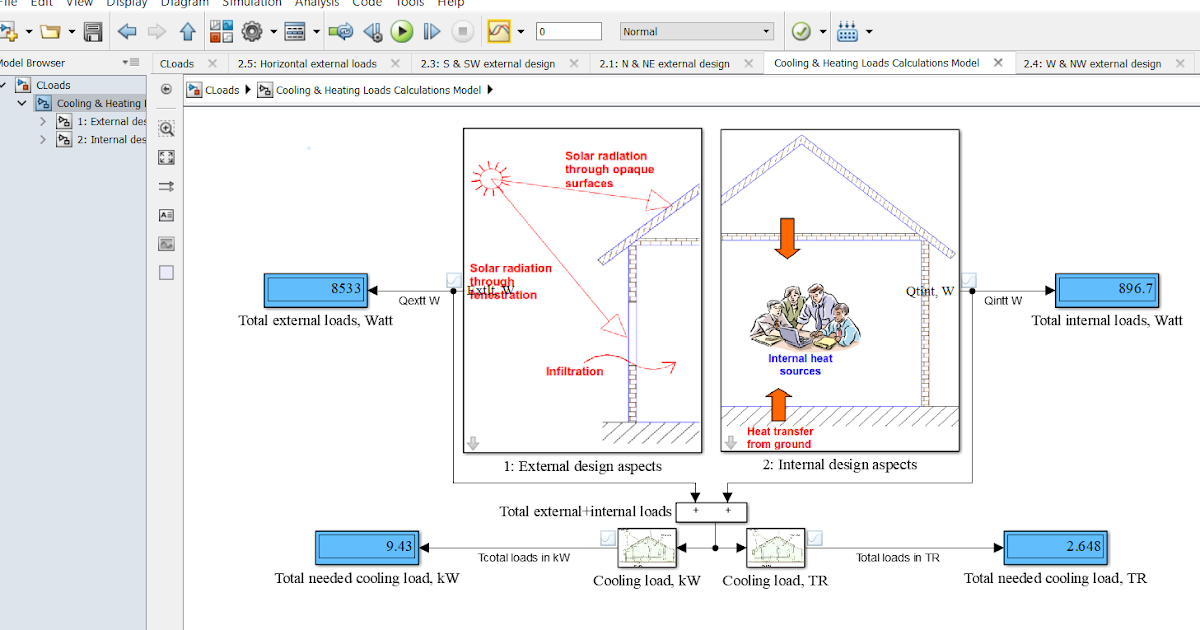Image resolution: width=1200 pixels, height=630 pixels.
Task: Expand the '1: External des' tree node
Action: coord(44,121)
